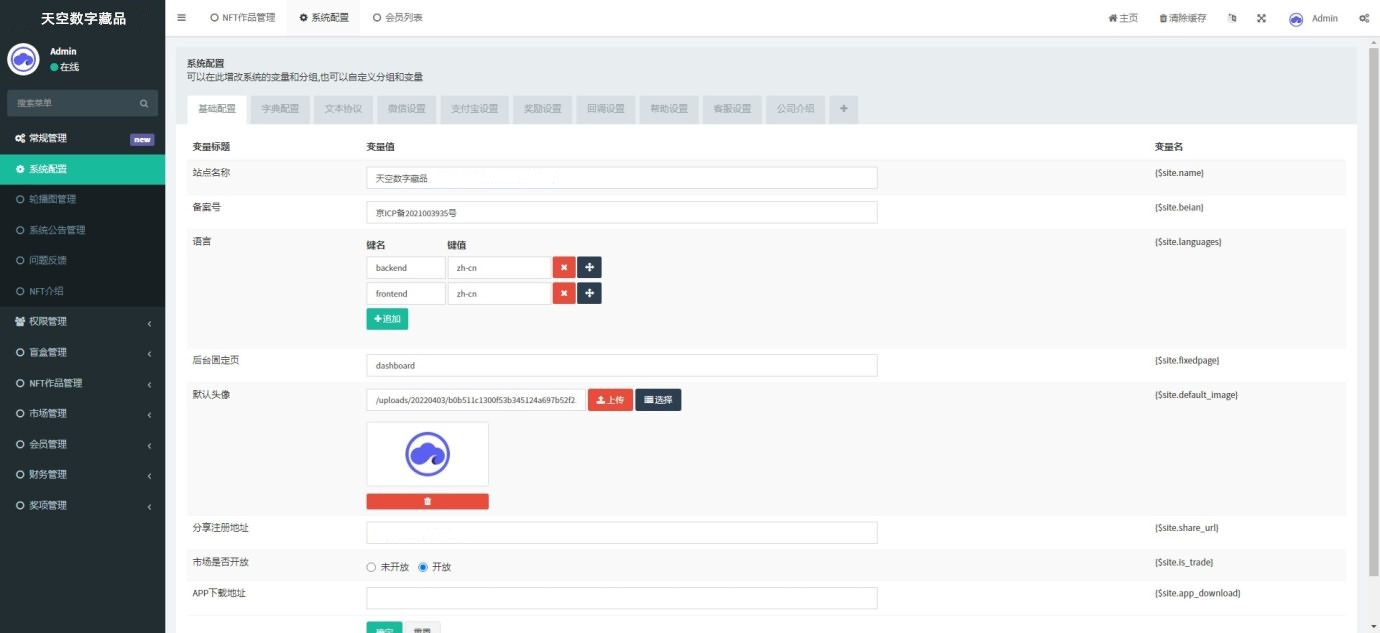Open the 公司介绍 config tab
This screenshot has height=633, width=1380.
point(795,109)
